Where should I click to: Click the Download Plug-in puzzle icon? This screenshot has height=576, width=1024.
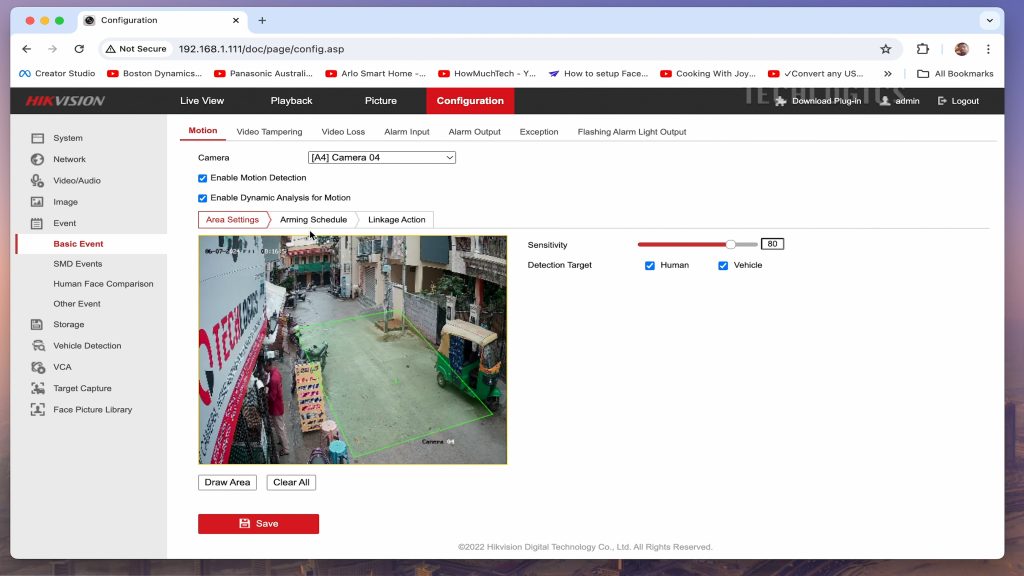pos(781,101)
